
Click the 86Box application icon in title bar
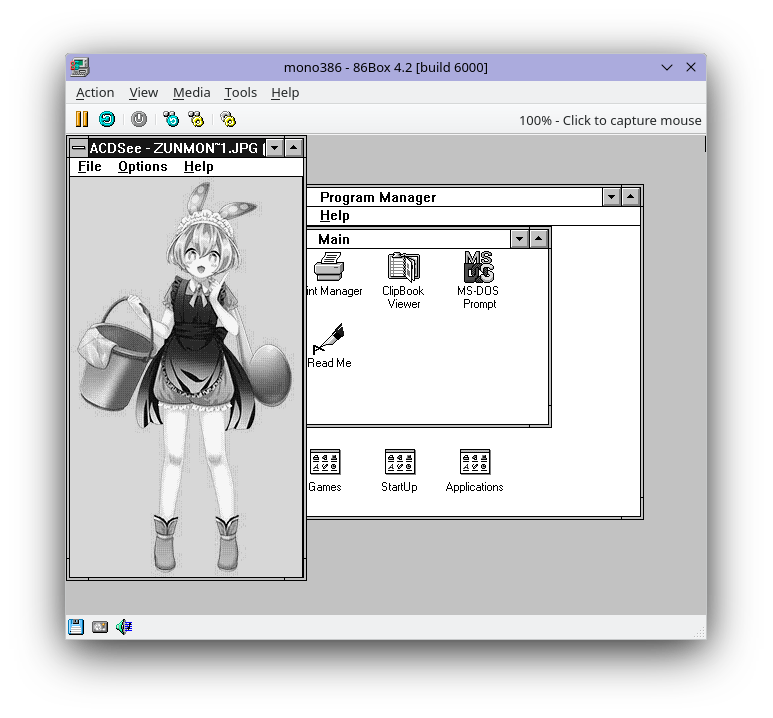coord(80,67)
